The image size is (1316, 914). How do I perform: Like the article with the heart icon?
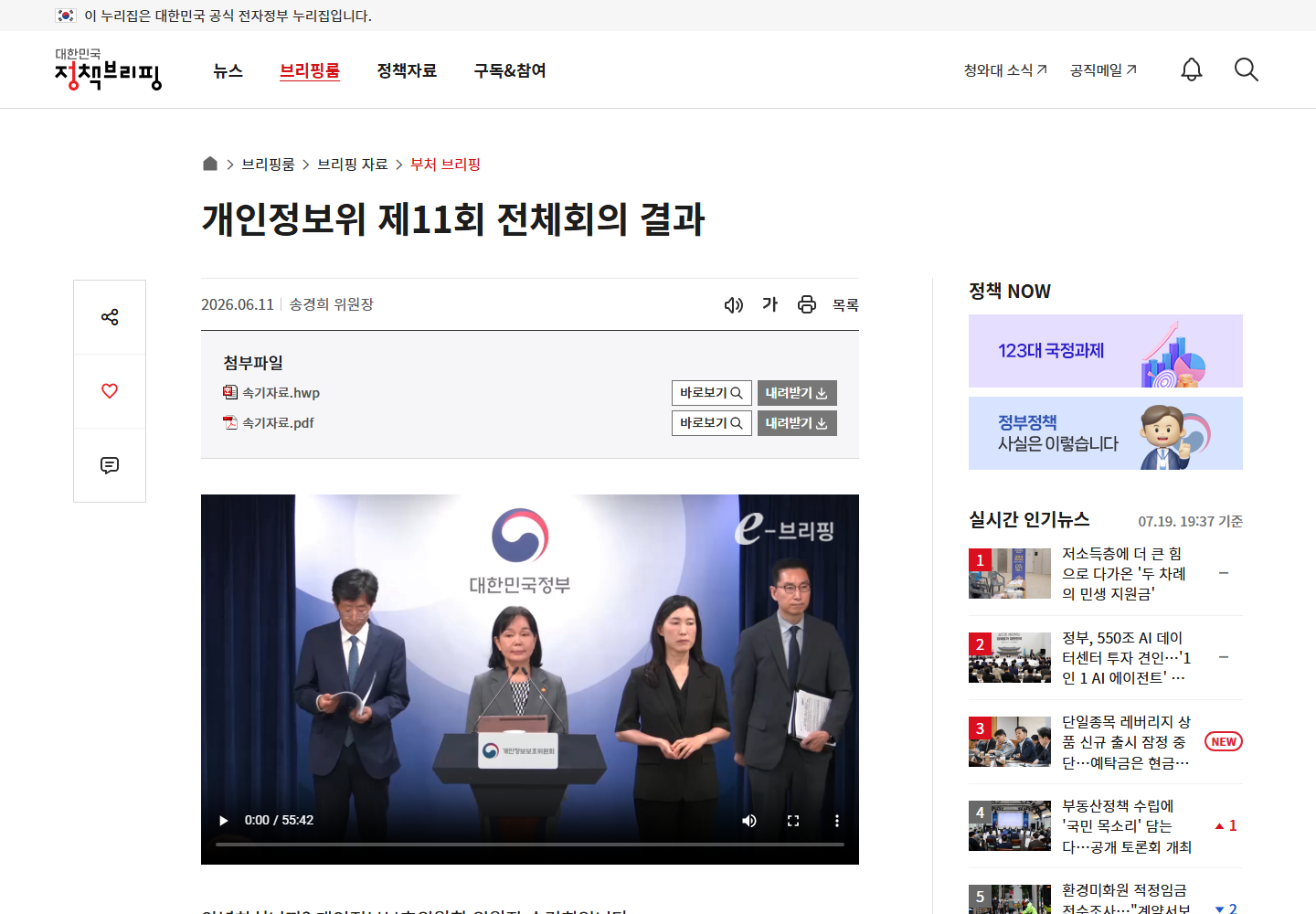[110, 391]
